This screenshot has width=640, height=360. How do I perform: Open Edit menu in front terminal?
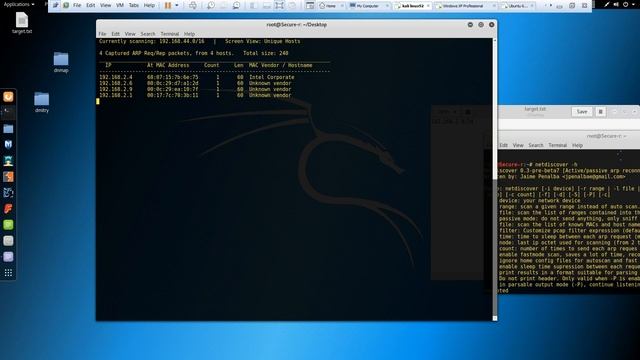tap(116, 34)
